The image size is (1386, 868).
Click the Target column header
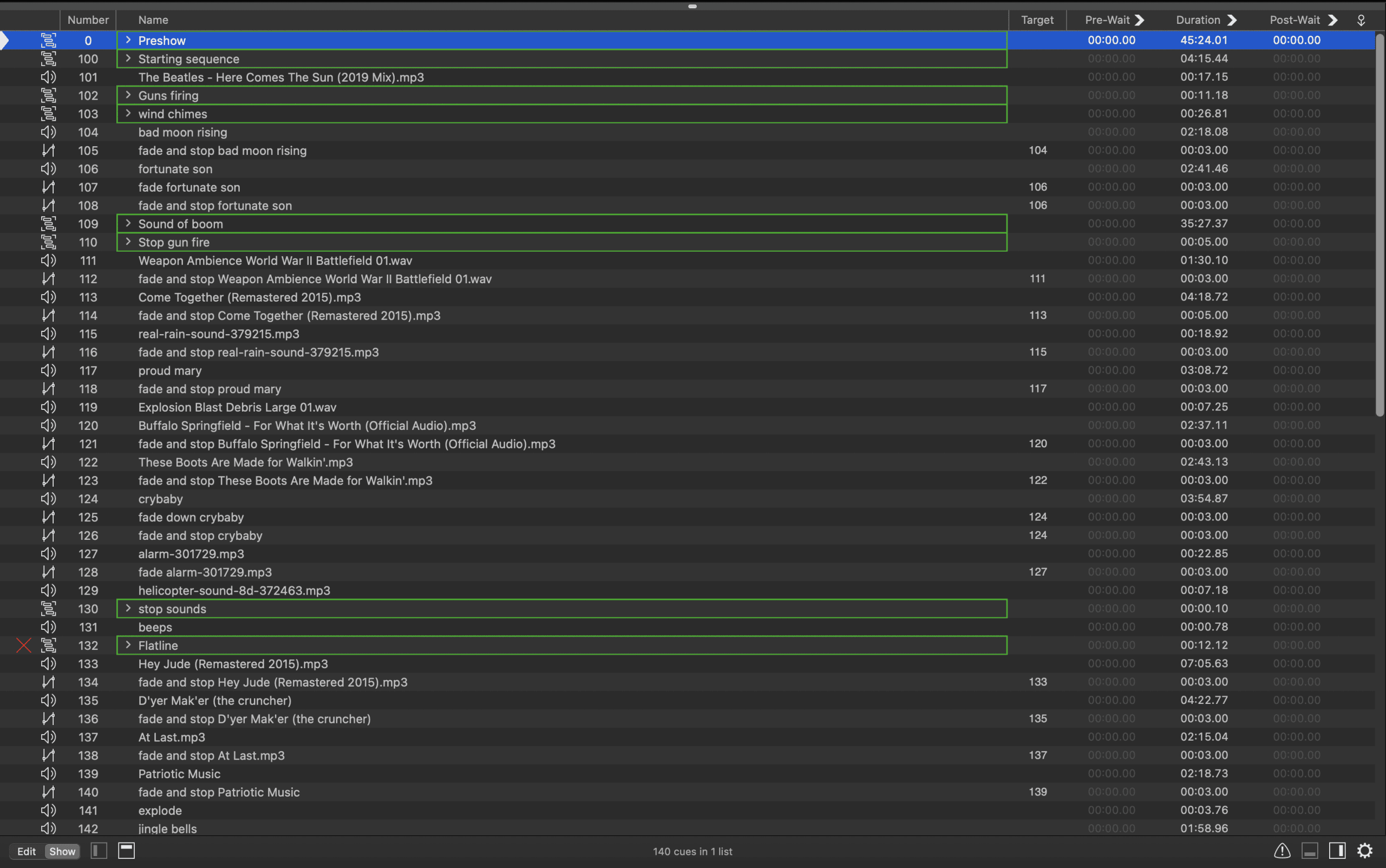(x=1037, y=20)
